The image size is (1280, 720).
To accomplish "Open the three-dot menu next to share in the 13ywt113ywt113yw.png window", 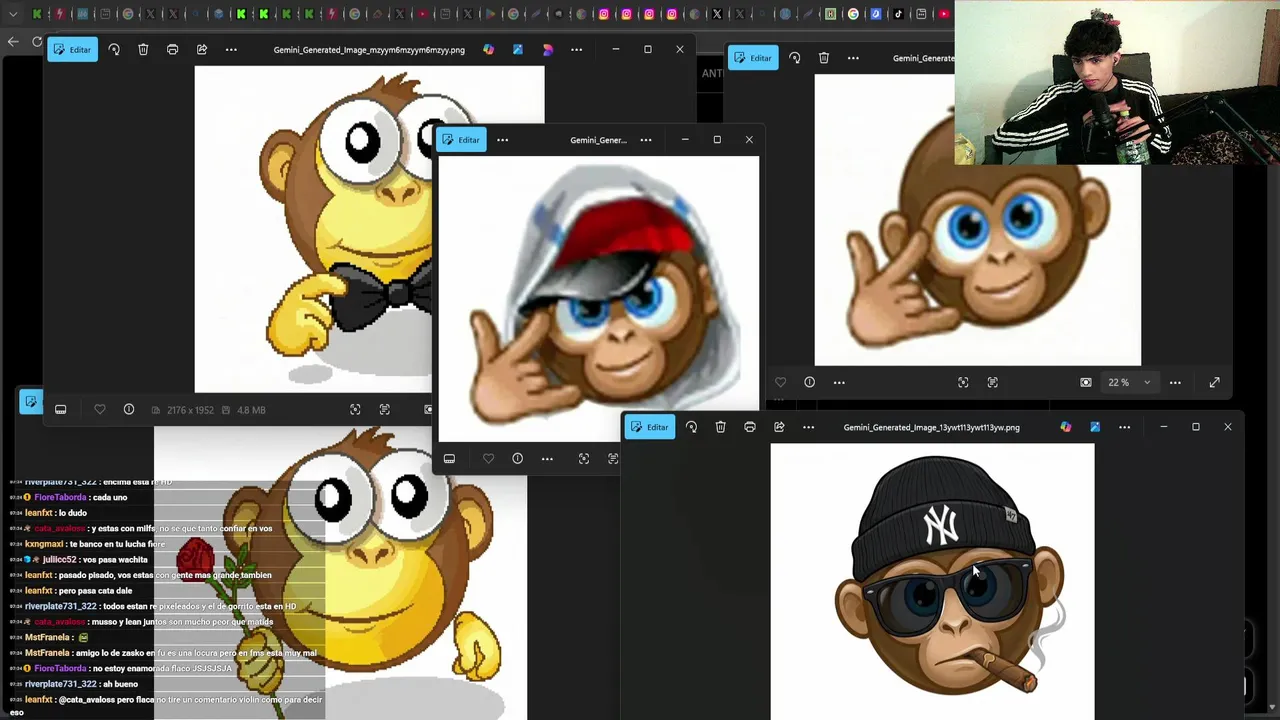I will pos(808,427).
